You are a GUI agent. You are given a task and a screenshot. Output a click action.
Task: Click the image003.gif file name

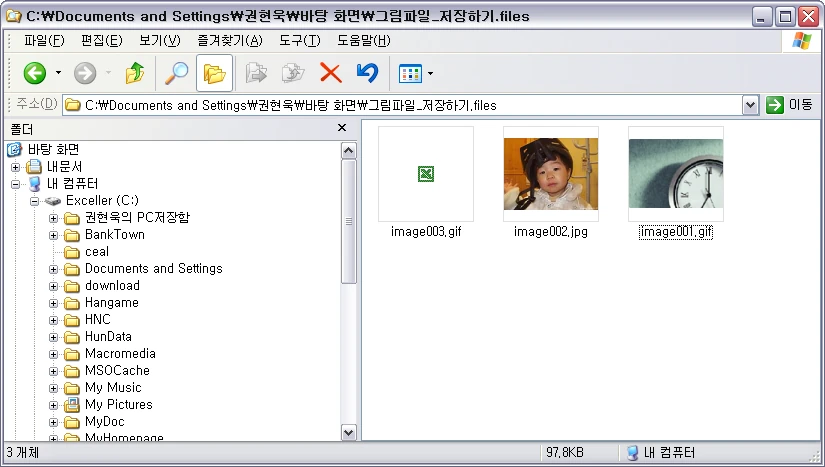[x=426, y=232]
